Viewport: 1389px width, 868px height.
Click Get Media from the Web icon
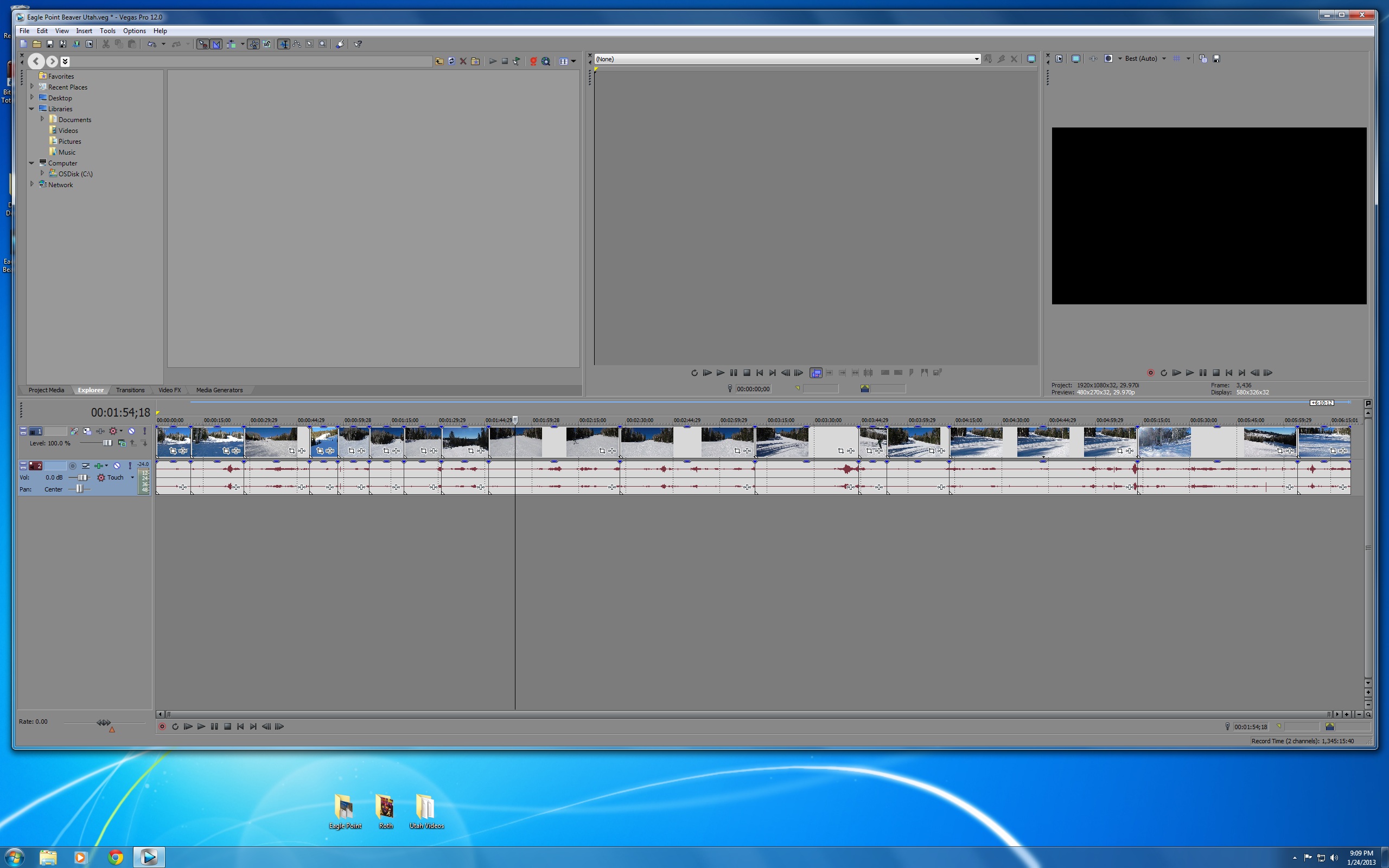(x=546, y=61)
